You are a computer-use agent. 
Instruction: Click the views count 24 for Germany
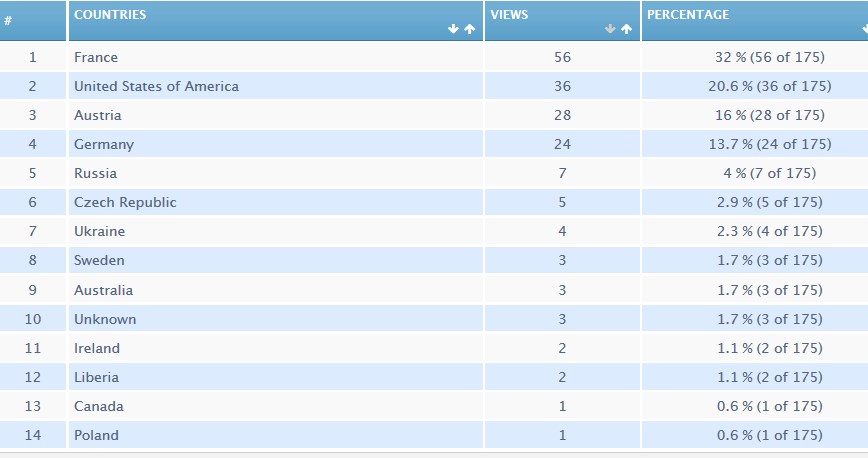(562, 145)
